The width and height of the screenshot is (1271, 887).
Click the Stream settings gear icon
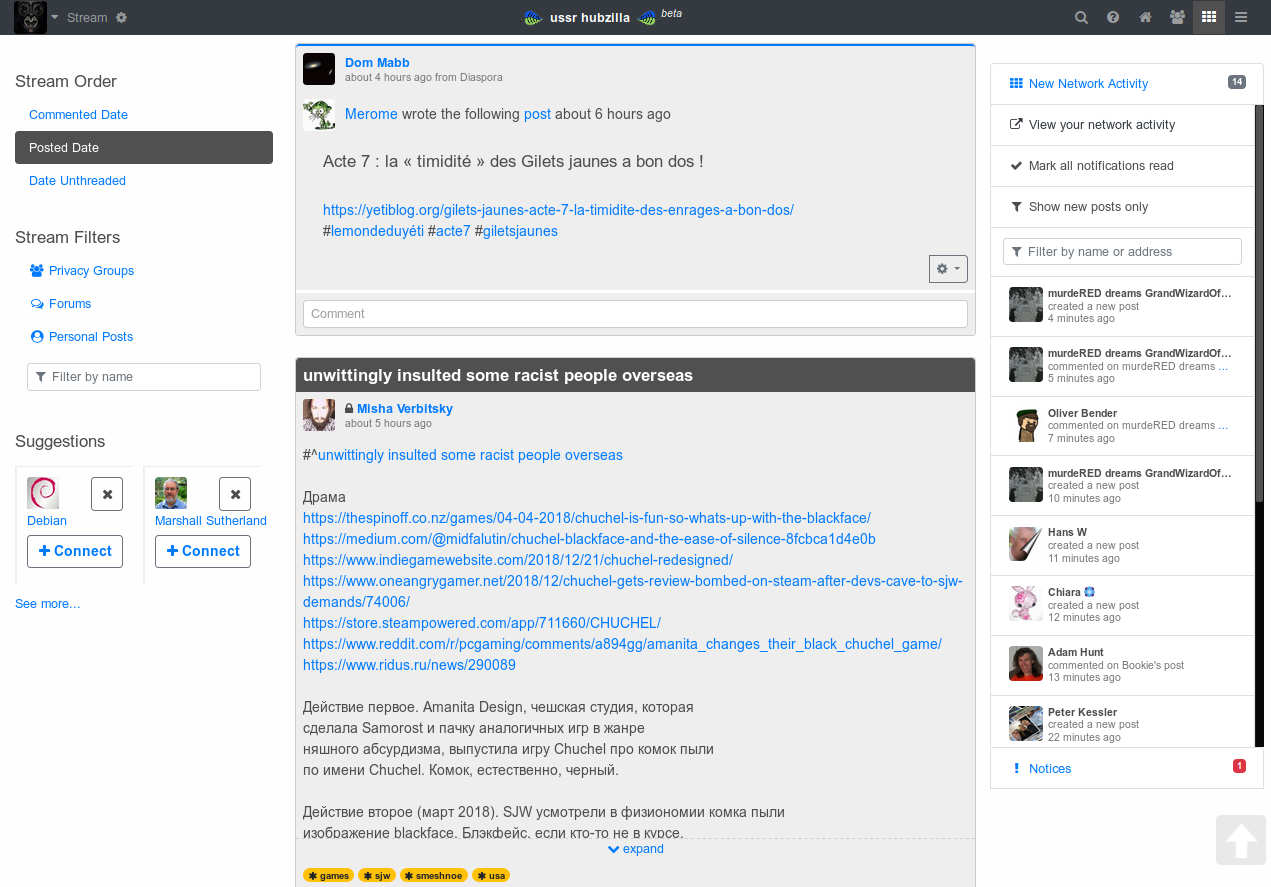tap(122, 18)
